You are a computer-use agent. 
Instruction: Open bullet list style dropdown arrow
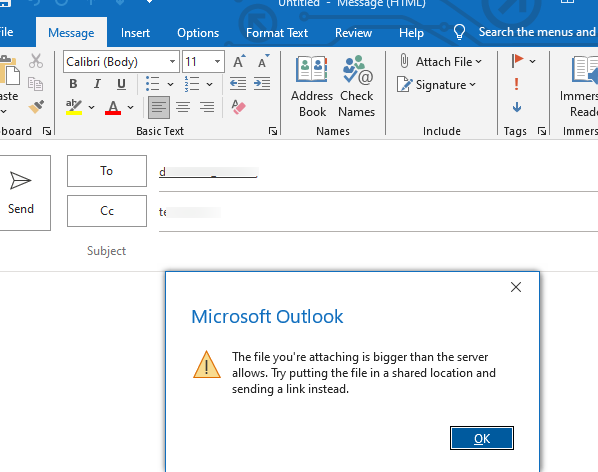170,84
